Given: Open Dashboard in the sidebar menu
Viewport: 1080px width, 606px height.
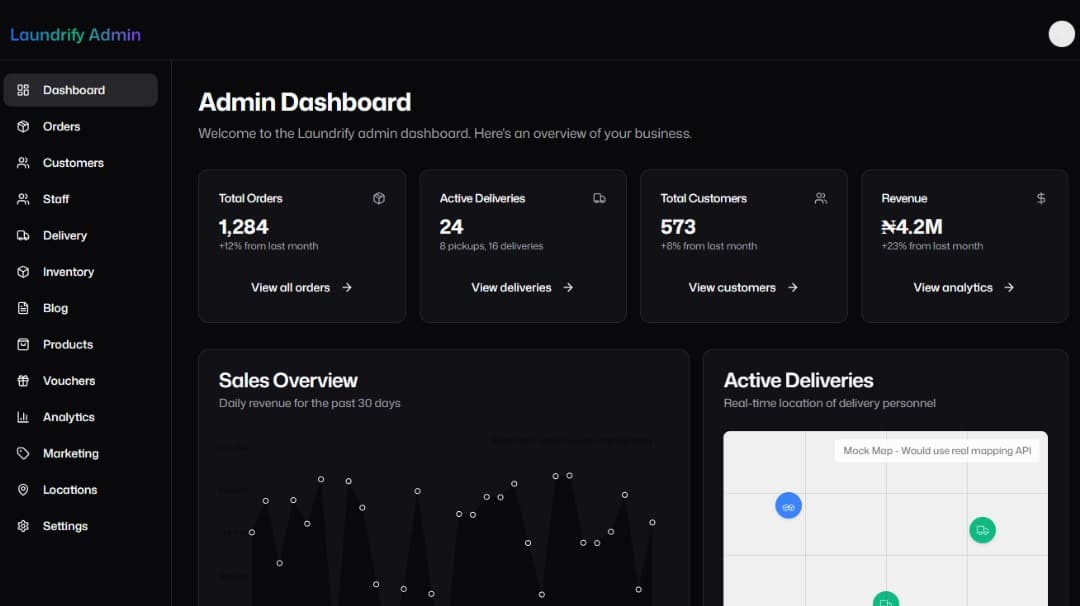Looking at the screenshot, I should pos(81,90).
